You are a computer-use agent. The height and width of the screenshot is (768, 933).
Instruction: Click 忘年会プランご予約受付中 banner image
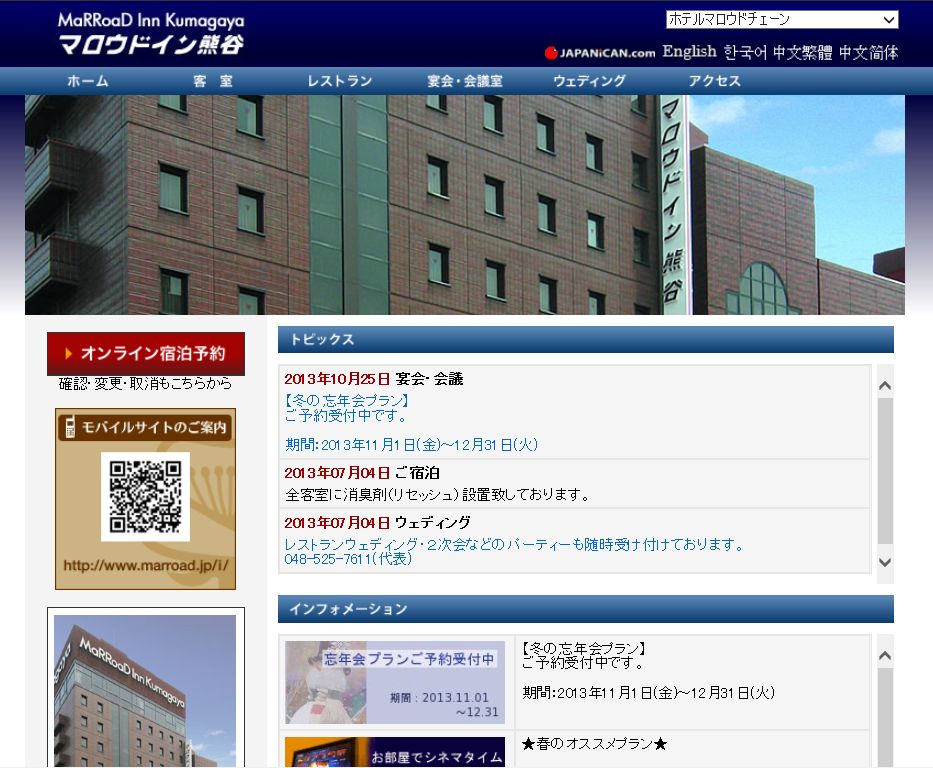coord(395,682)
